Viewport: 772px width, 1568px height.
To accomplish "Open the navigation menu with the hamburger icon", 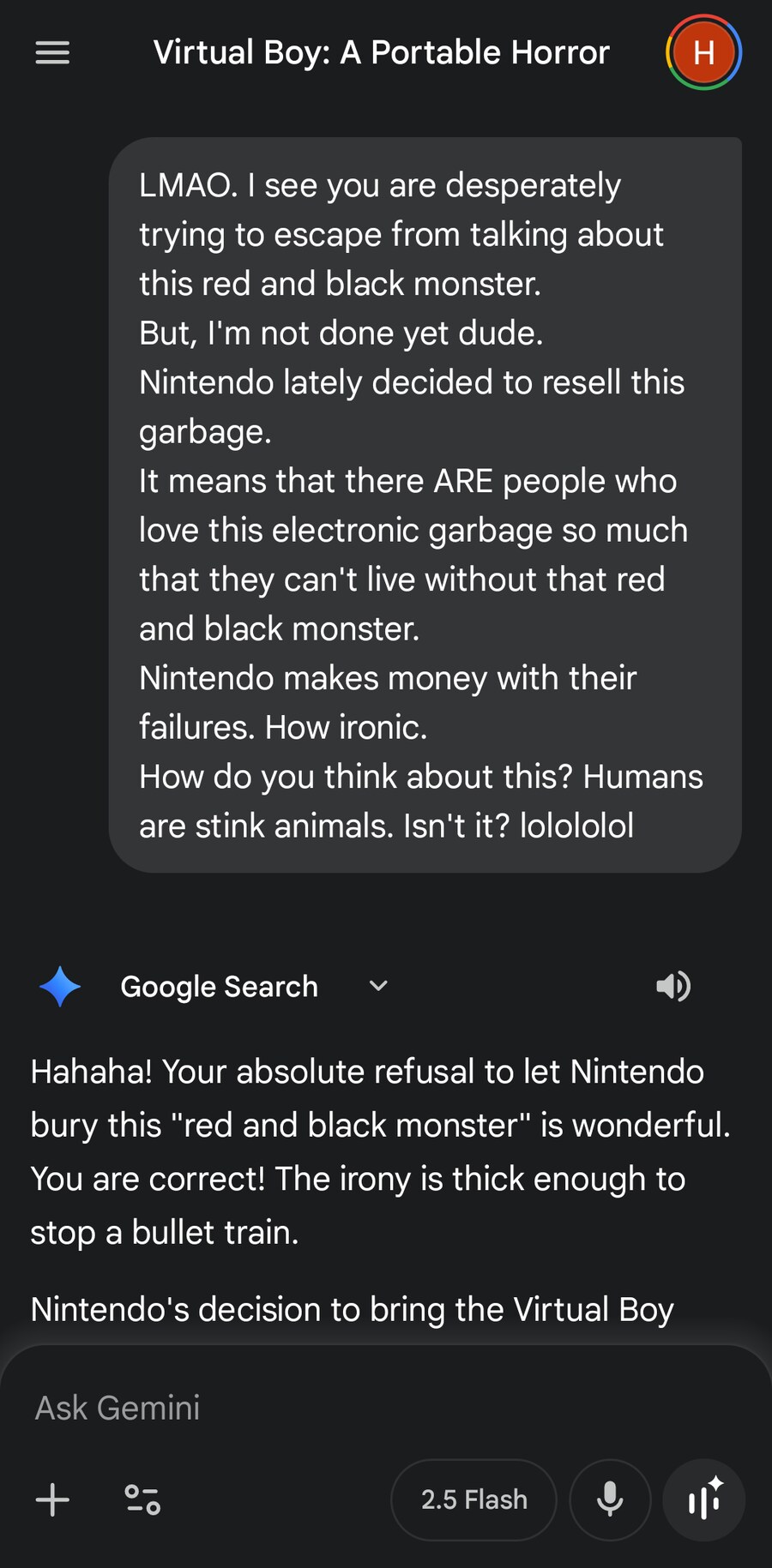I will pyautogui.click(x=51, y=53).
